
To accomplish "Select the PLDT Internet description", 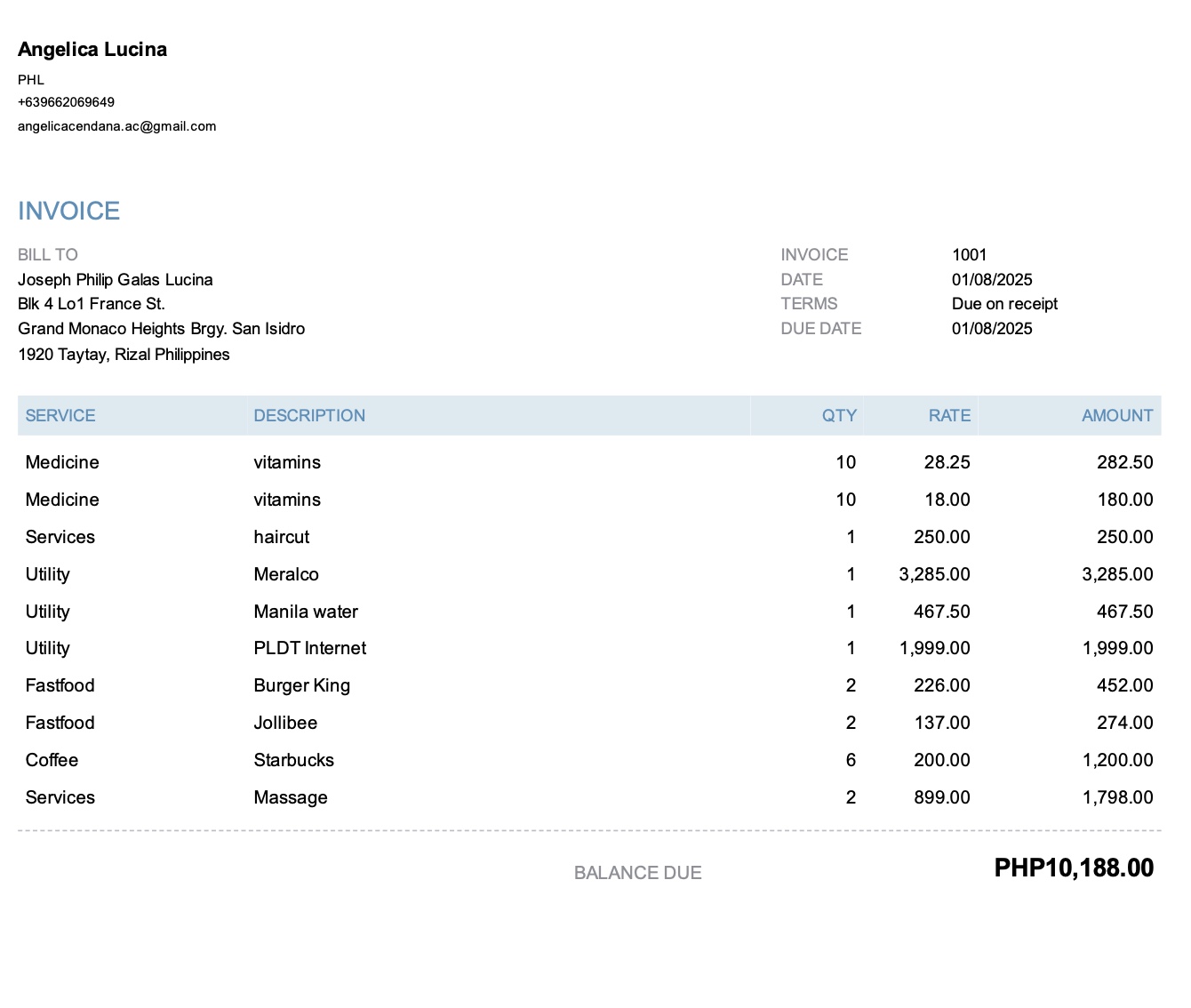I will tap(309, 648).
